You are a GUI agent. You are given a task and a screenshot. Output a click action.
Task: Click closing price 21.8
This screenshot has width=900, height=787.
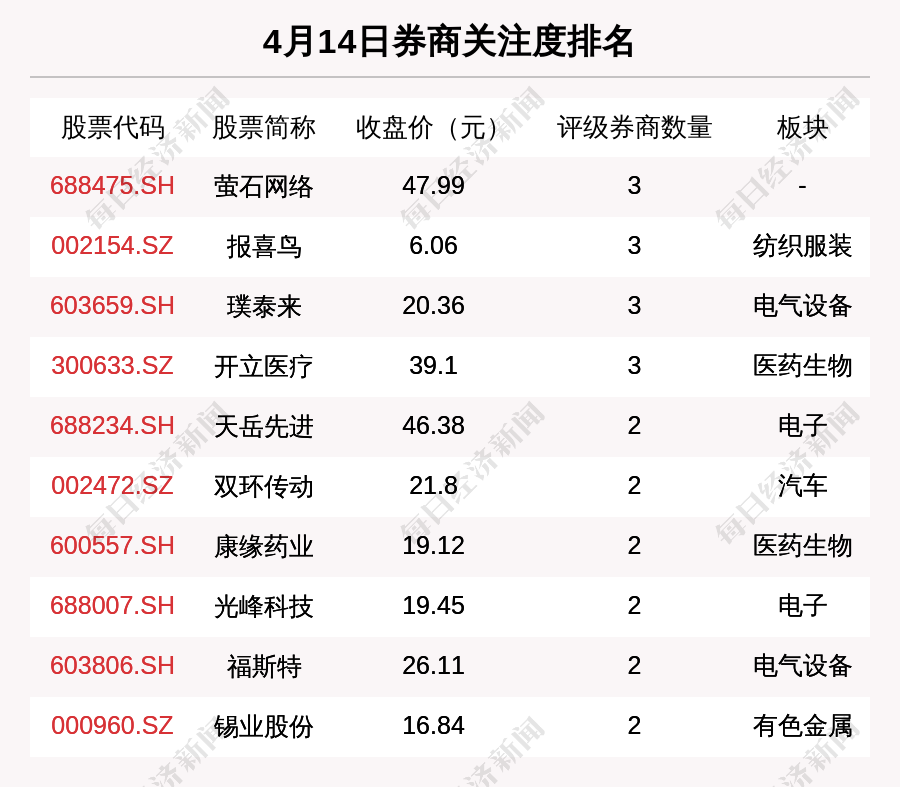(x=433, y=486)
